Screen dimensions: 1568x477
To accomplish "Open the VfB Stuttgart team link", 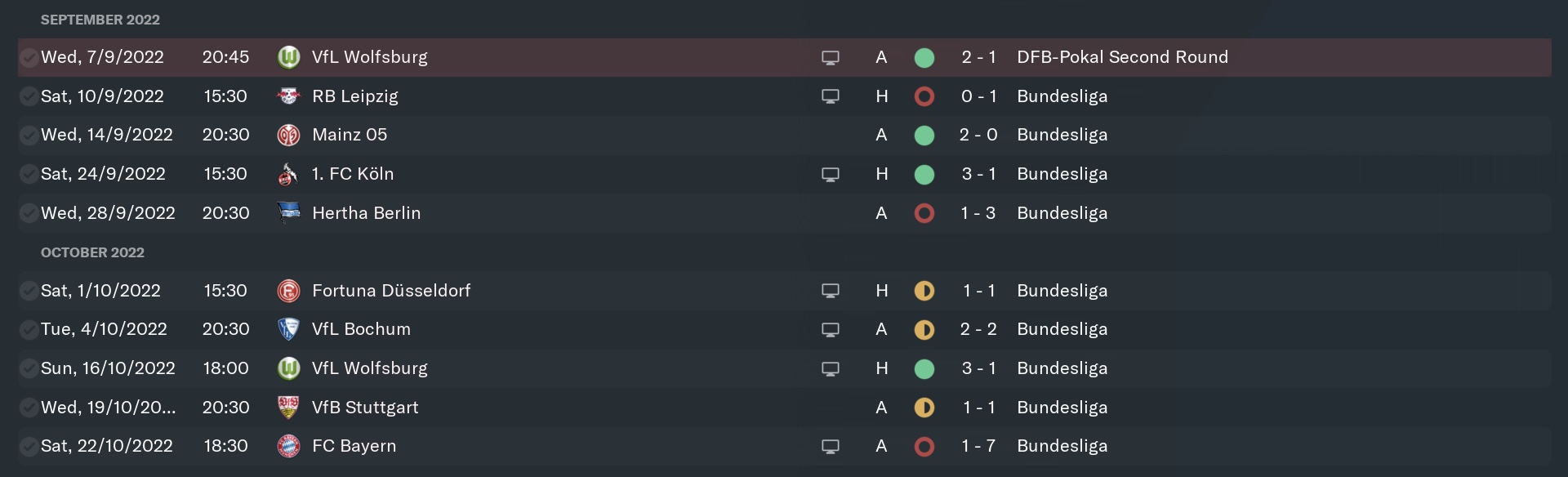I will click(365, 408).
